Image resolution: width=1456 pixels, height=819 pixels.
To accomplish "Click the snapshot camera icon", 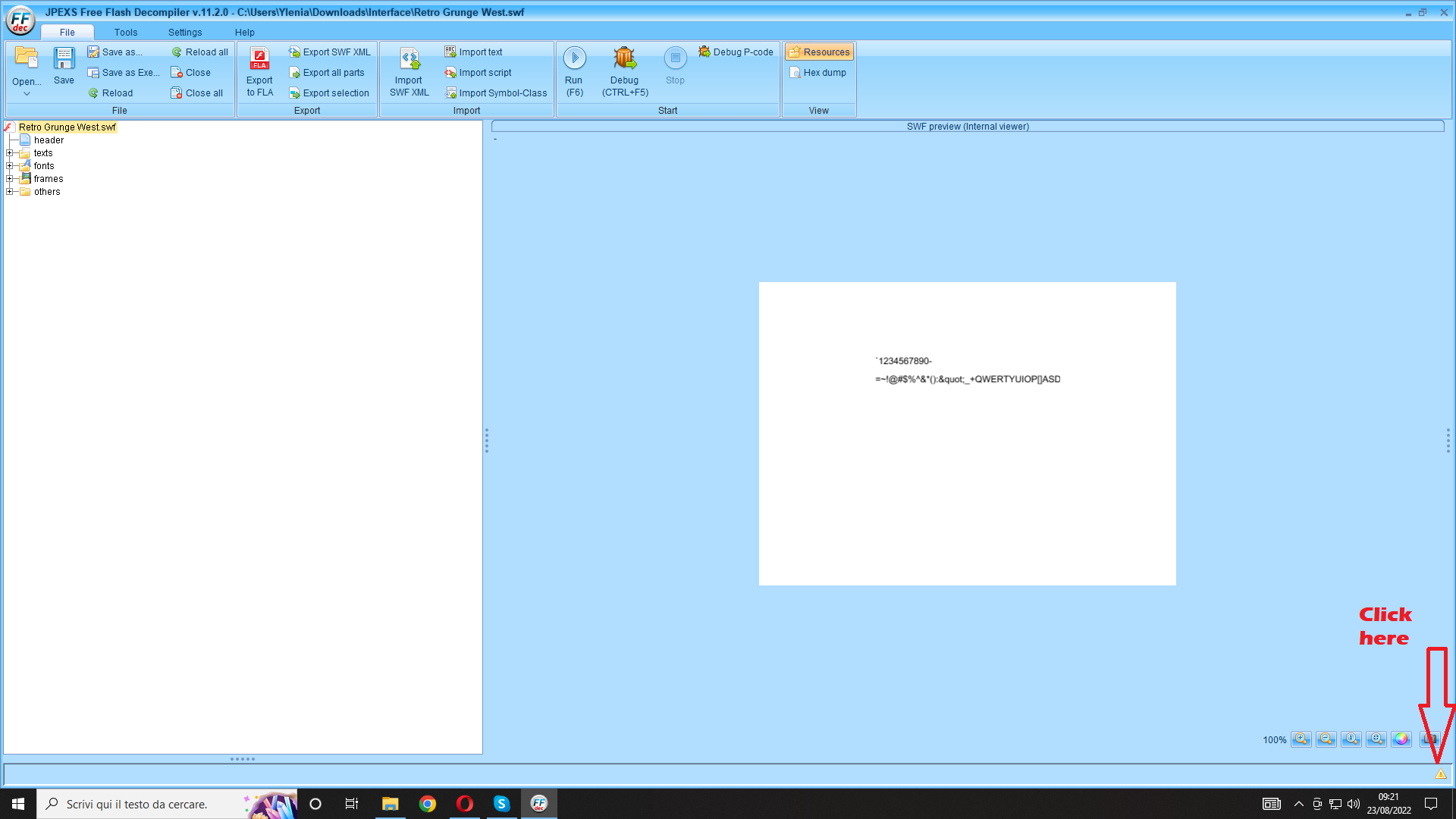I will click(x=1429, y=739).
